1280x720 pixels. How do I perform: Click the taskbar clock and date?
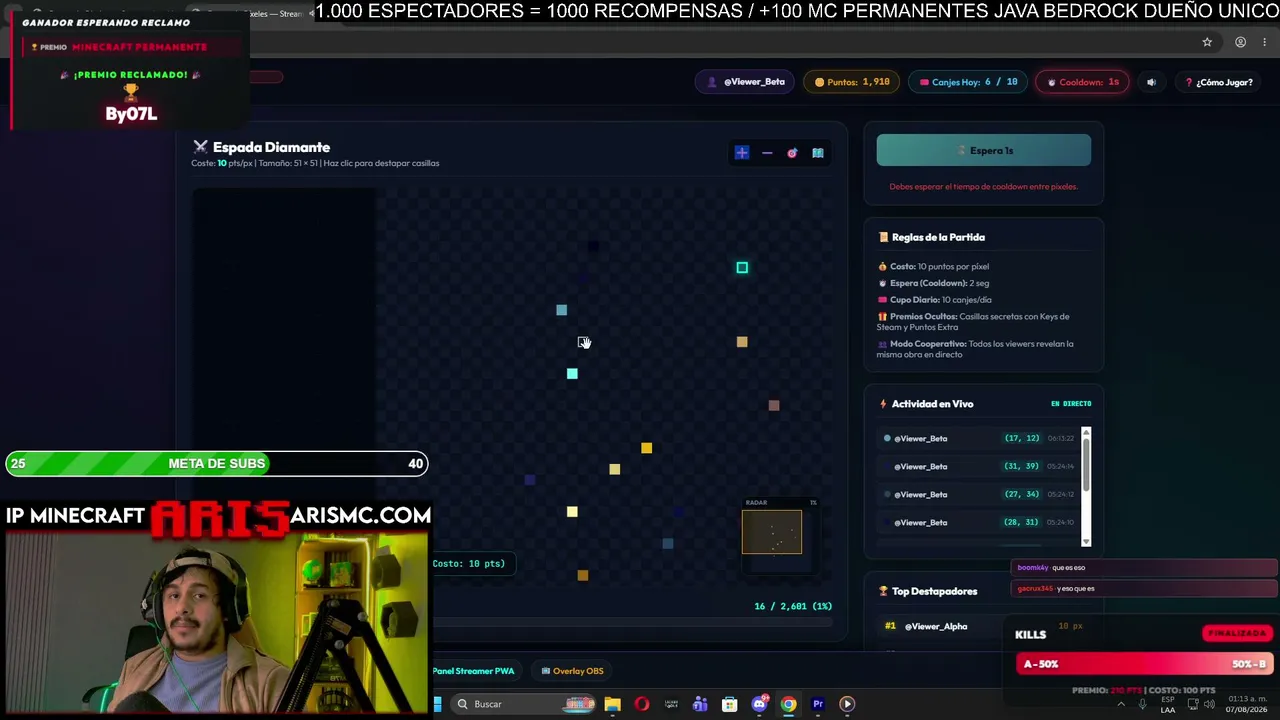click(x=1248, y=704)
